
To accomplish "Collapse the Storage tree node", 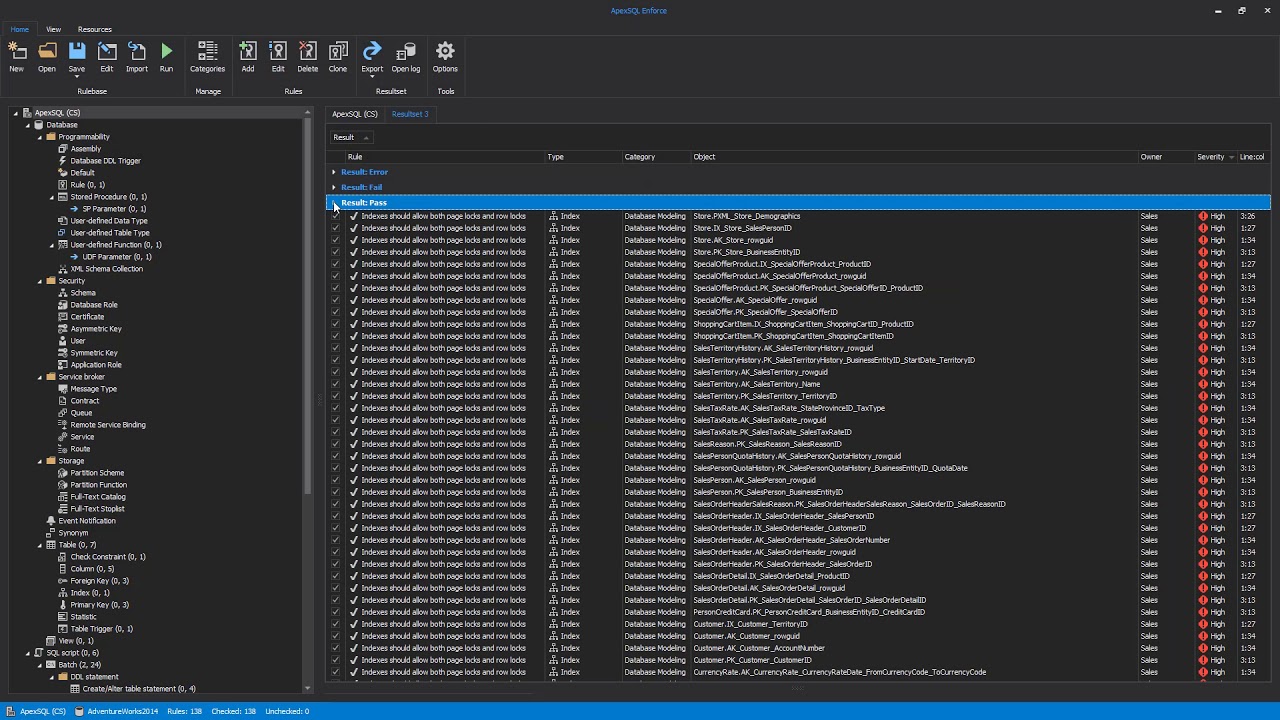I will [39, 461].
